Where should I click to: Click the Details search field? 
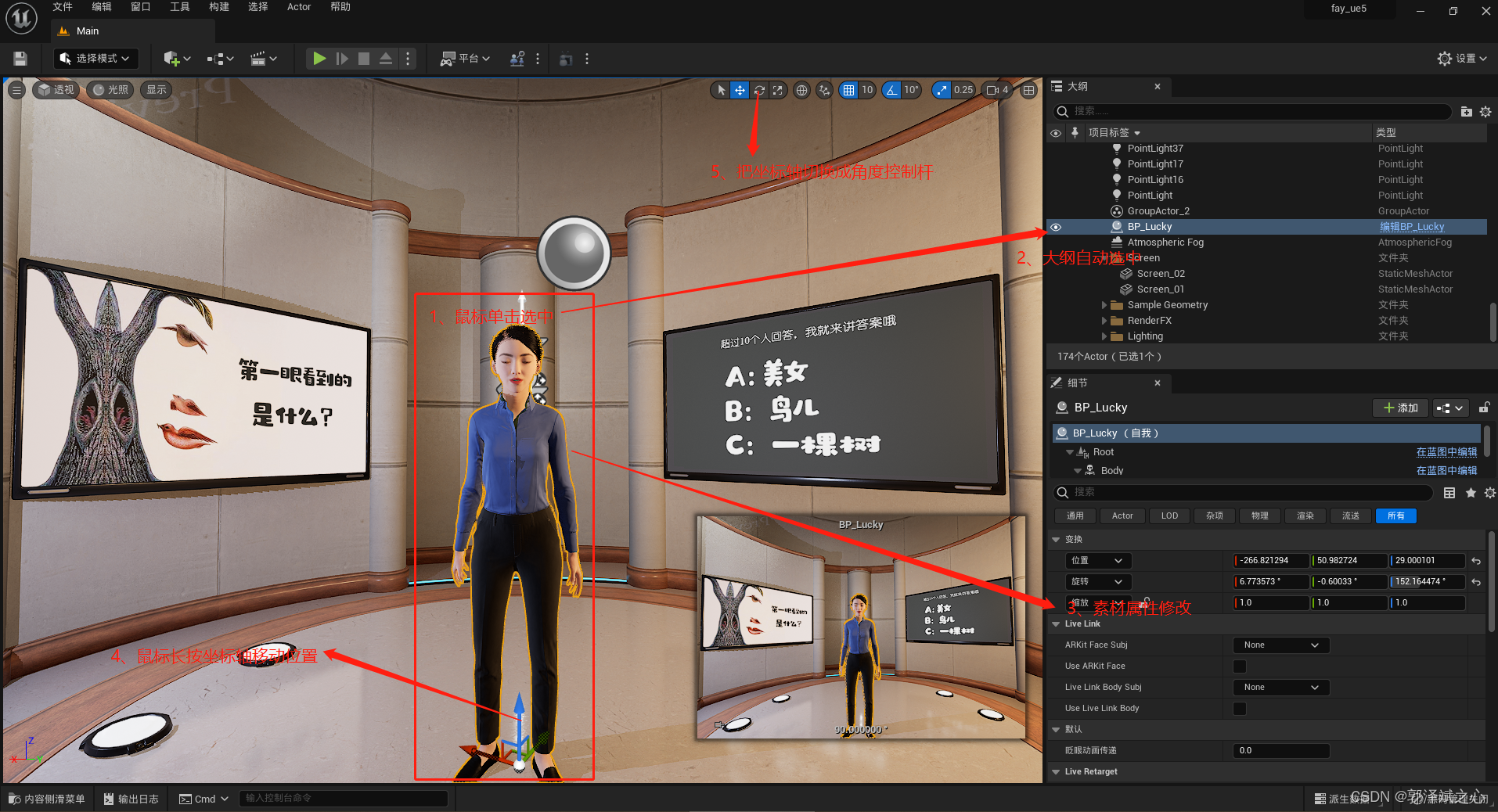click(x=1243, y=492)
